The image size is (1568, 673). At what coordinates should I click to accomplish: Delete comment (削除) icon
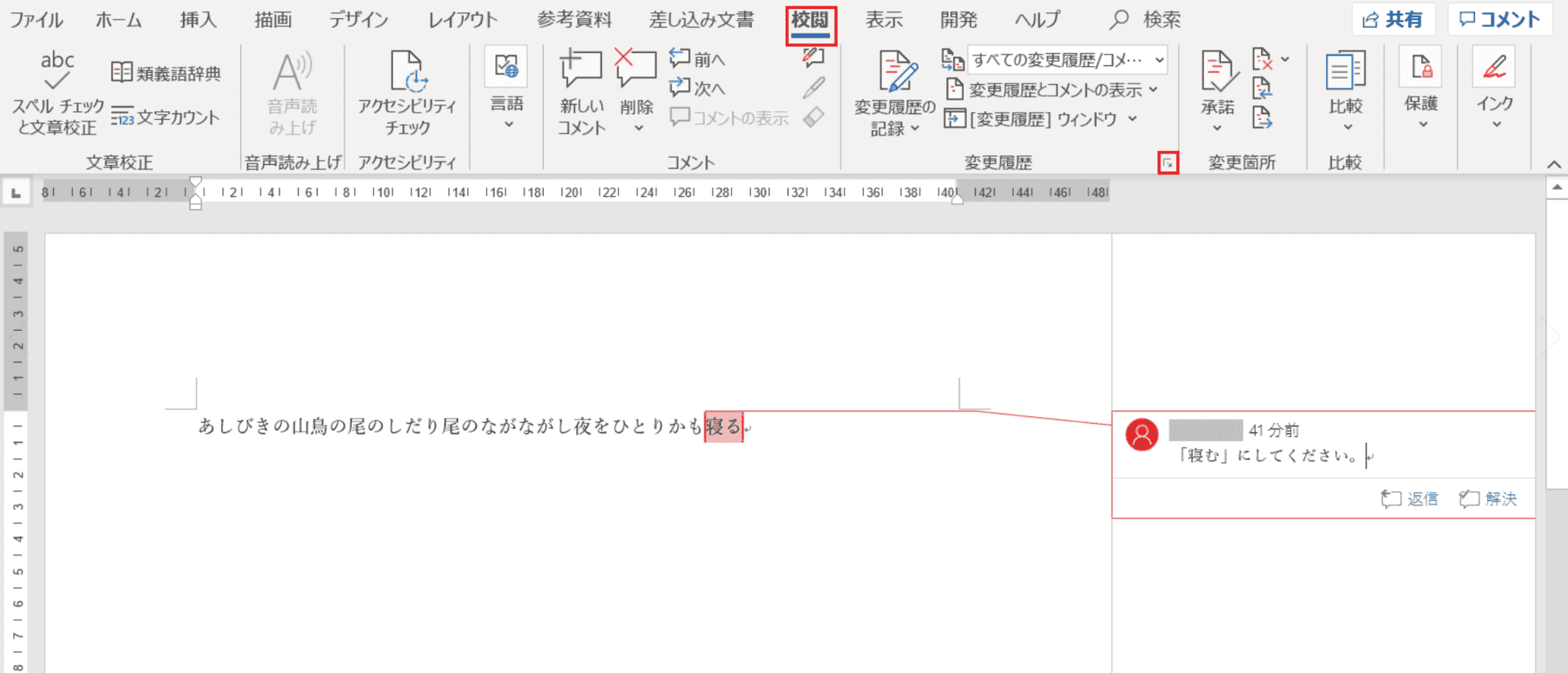pyautogui.click(x=635, y=69)
